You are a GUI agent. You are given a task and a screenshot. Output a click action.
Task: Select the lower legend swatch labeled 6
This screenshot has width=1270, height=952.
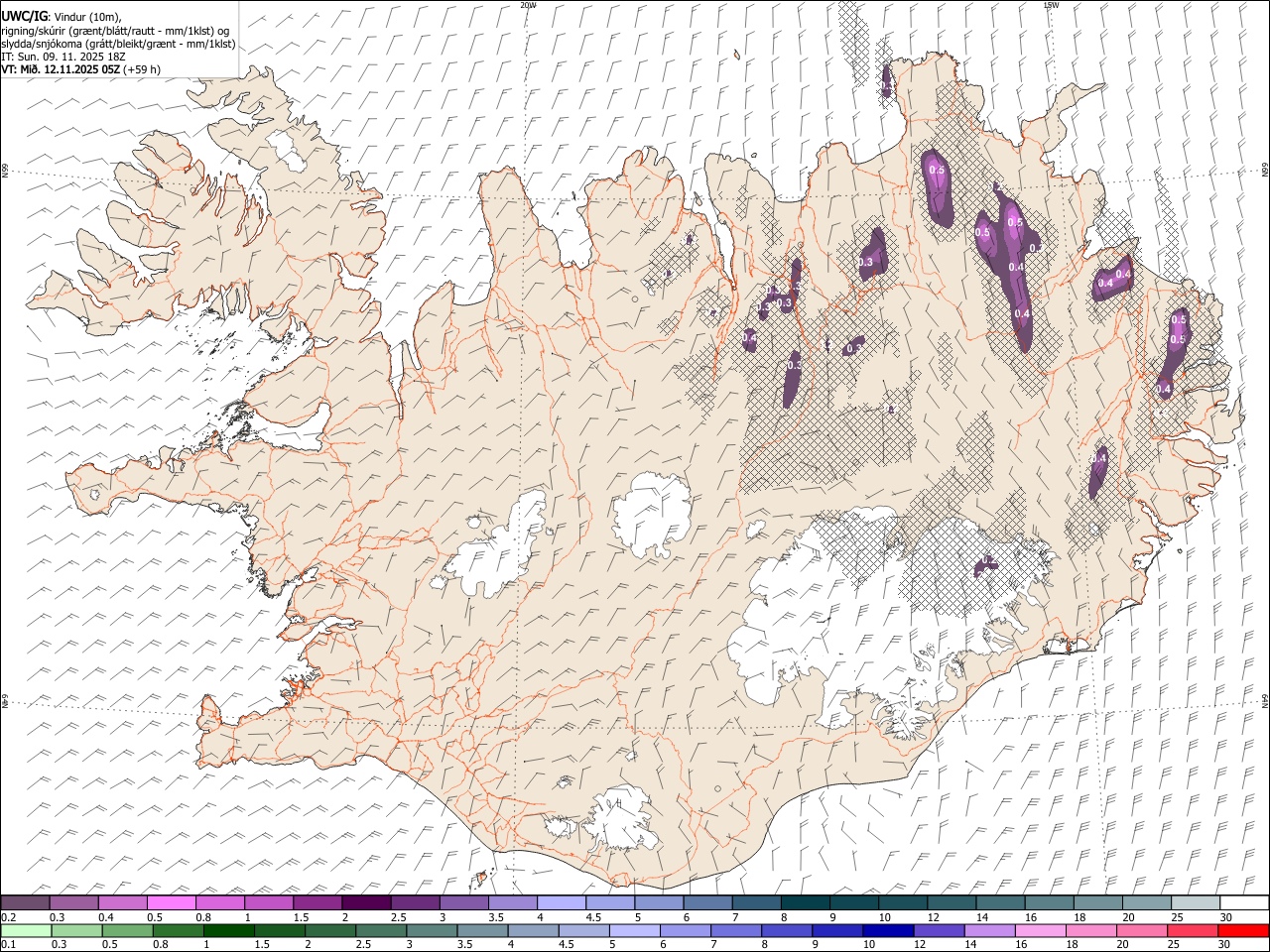pos(685,930)
